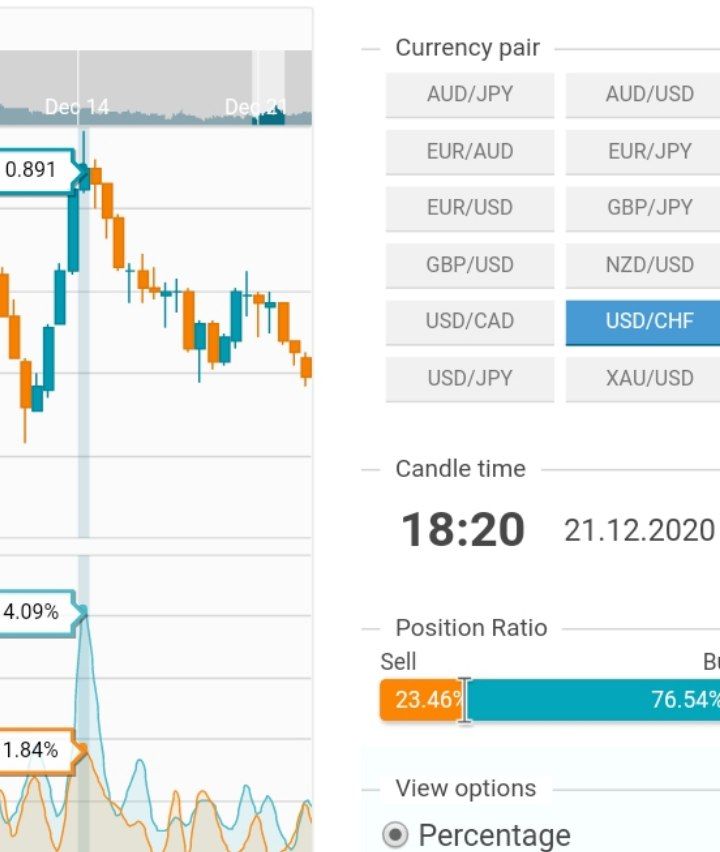Select the AUD/USD currency pair

[649, 95]
